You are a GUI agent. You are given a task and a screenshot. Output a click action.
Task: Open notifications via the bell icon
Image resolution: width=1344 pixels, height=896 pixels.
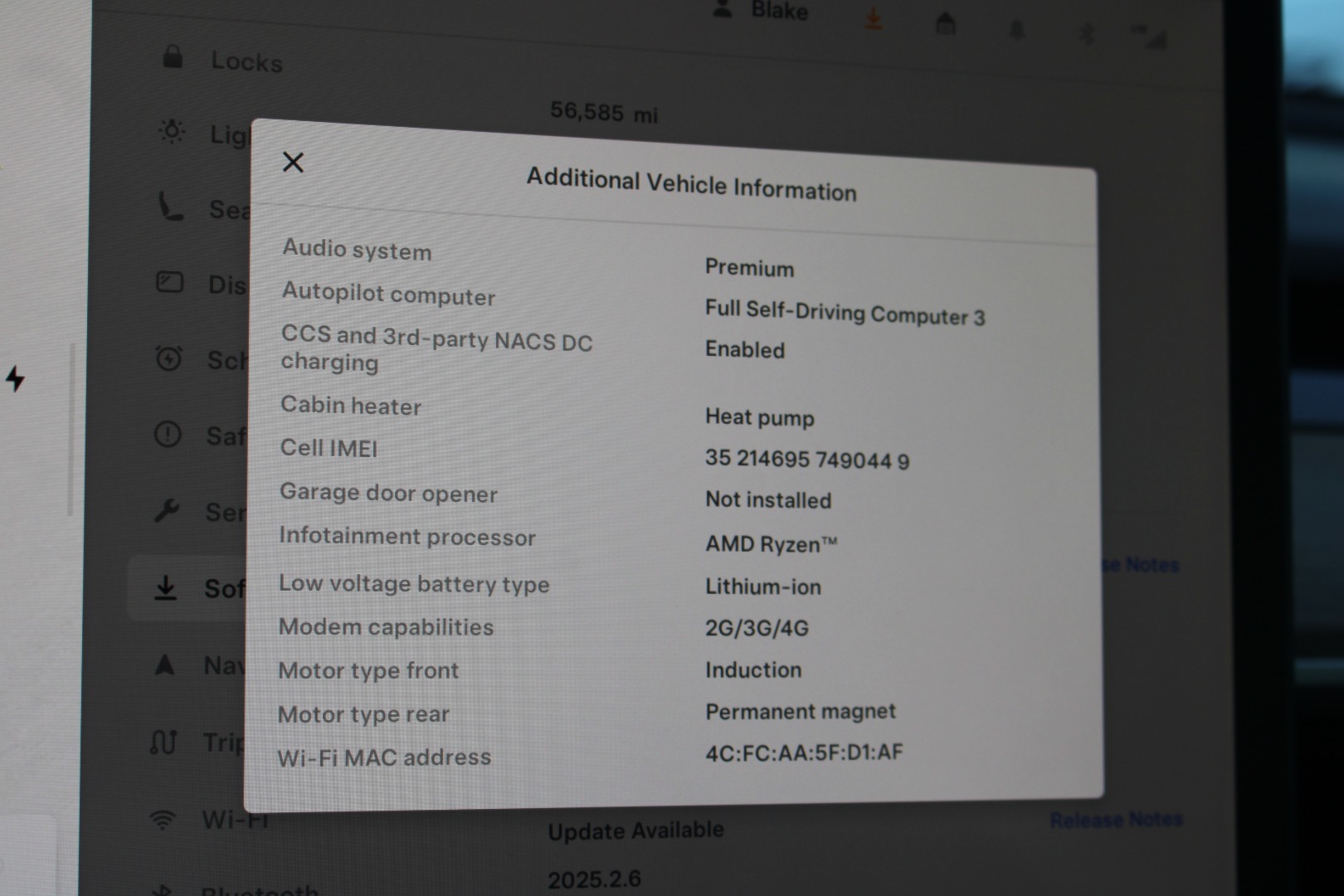[x=1016, y=31]
